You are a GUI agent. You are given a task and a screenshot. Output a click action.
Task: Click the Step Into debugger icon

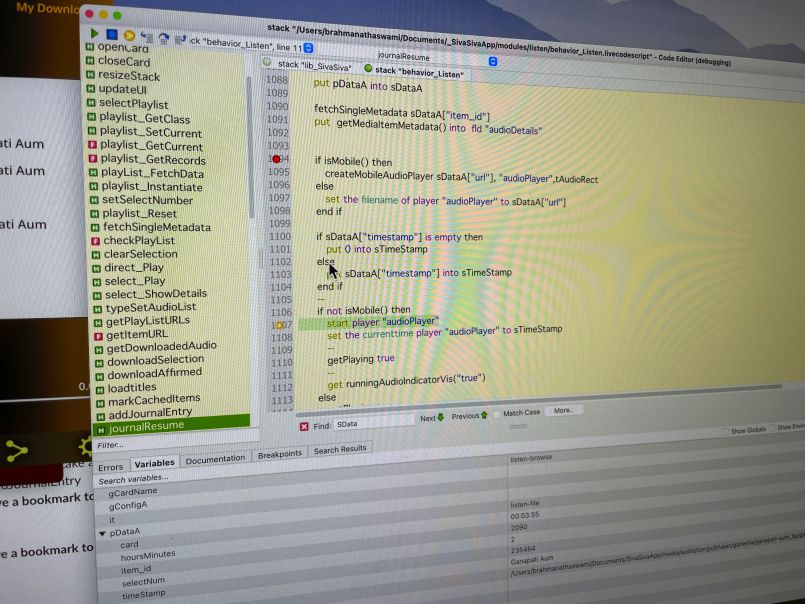[146, 37]
